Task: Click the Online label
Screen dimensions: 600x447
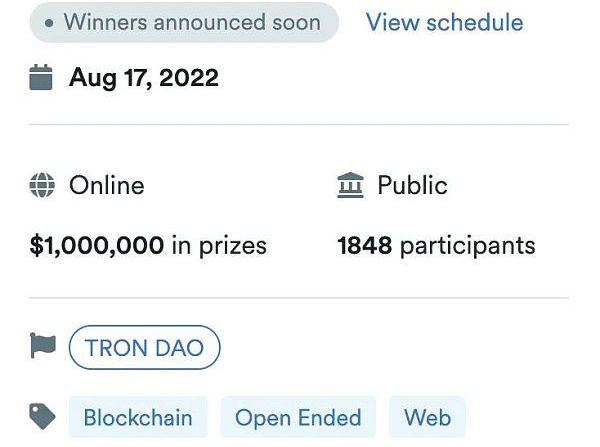Action: pos(107,186)
